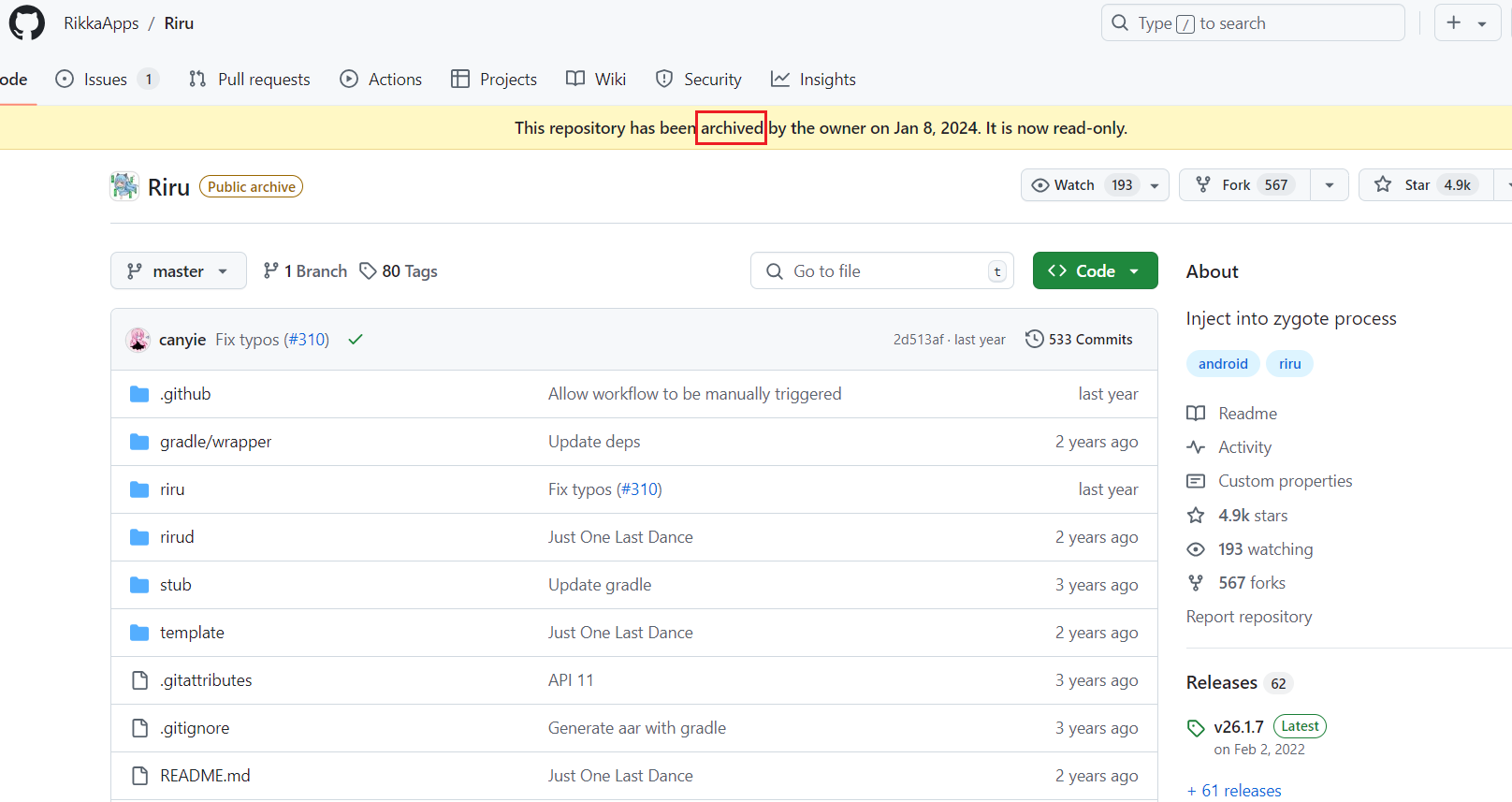Open commit hash 2d513af
Image resolution: width=1512 pixels, height=802 pixels.
coord(919,340)
